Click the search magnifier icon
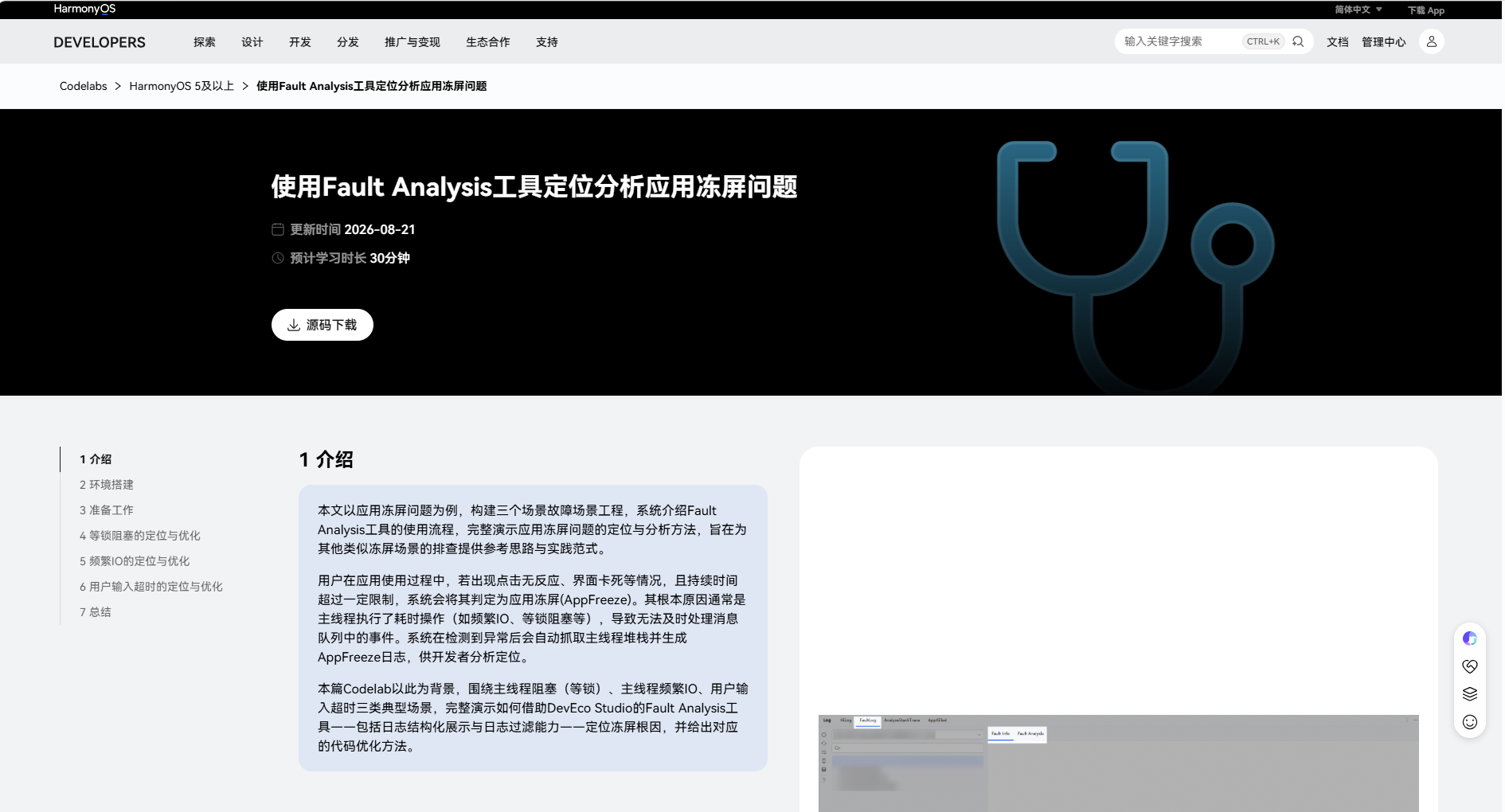The height and width of the screenshot is (812, 1505). pos(1298,41)
